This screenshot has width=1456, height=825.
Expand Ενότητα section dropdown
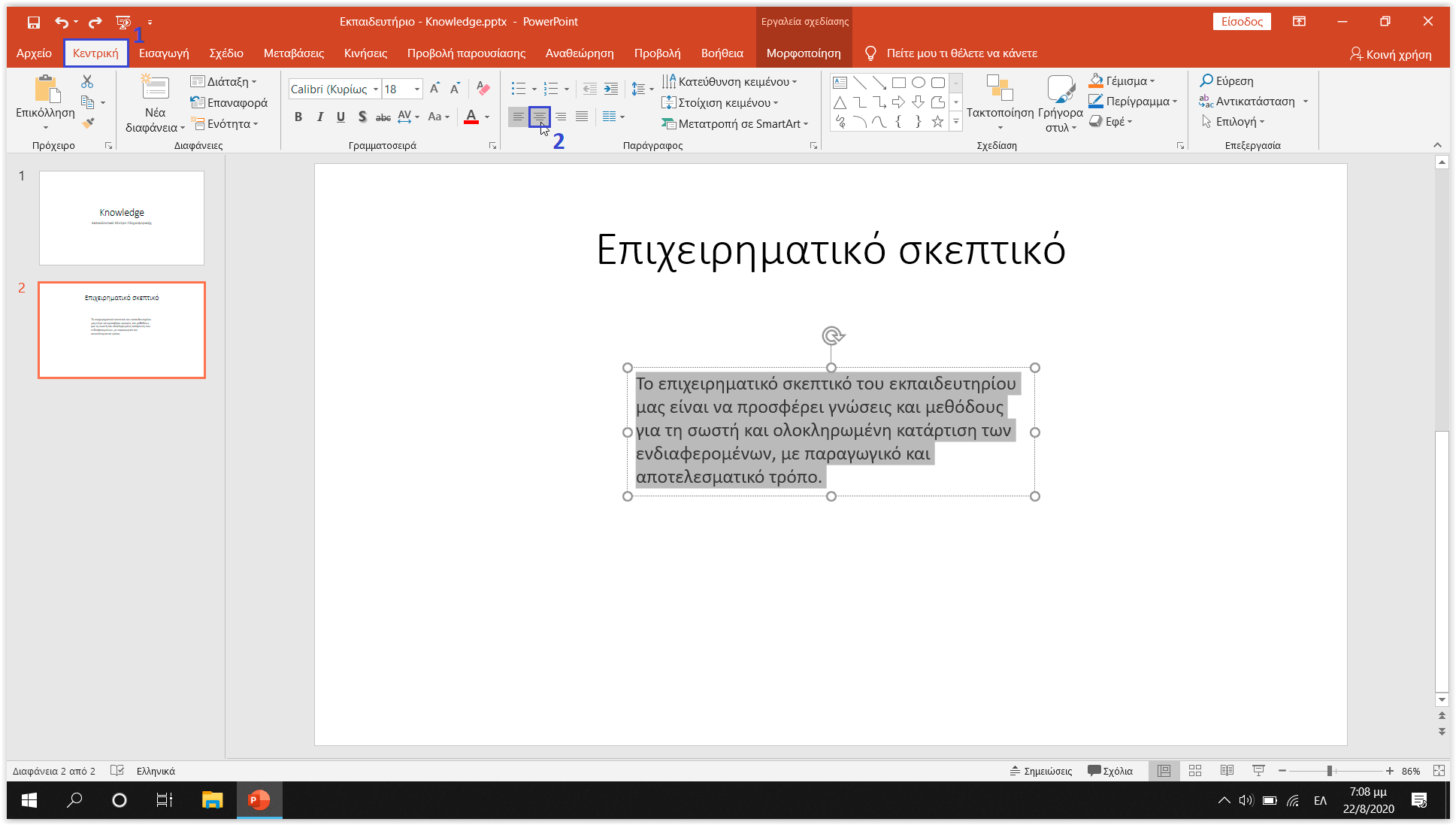pyautogui.click(x=225, y=123)
